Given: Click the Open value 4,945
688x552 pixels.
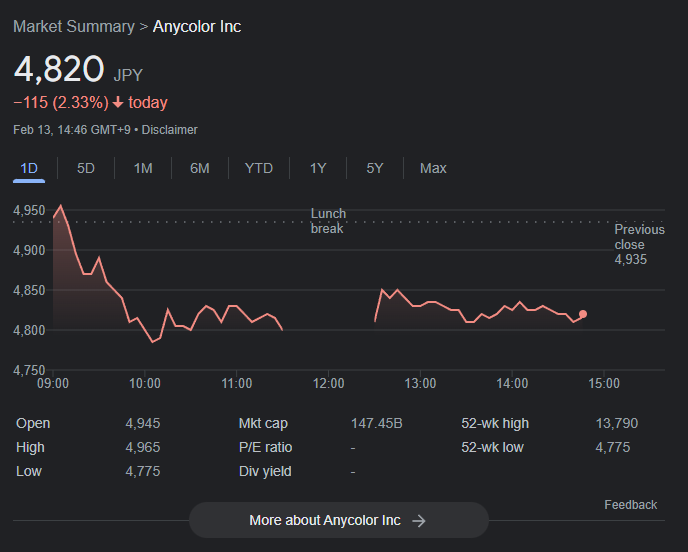Looking at the screenshot, I should coord(143,423).
